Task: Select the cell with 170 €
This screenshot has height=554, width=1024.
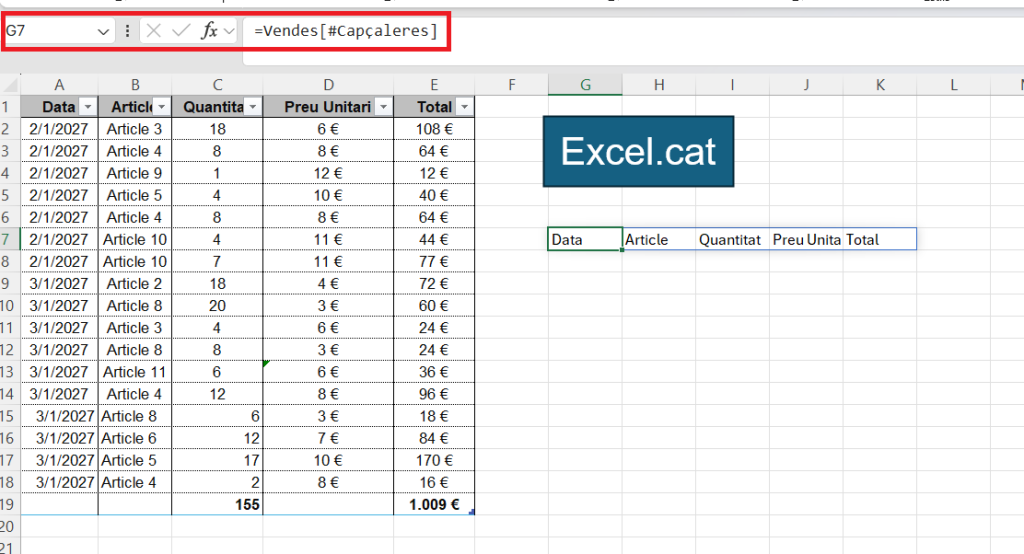Action: pyautogui.click(x=434, y=460)
